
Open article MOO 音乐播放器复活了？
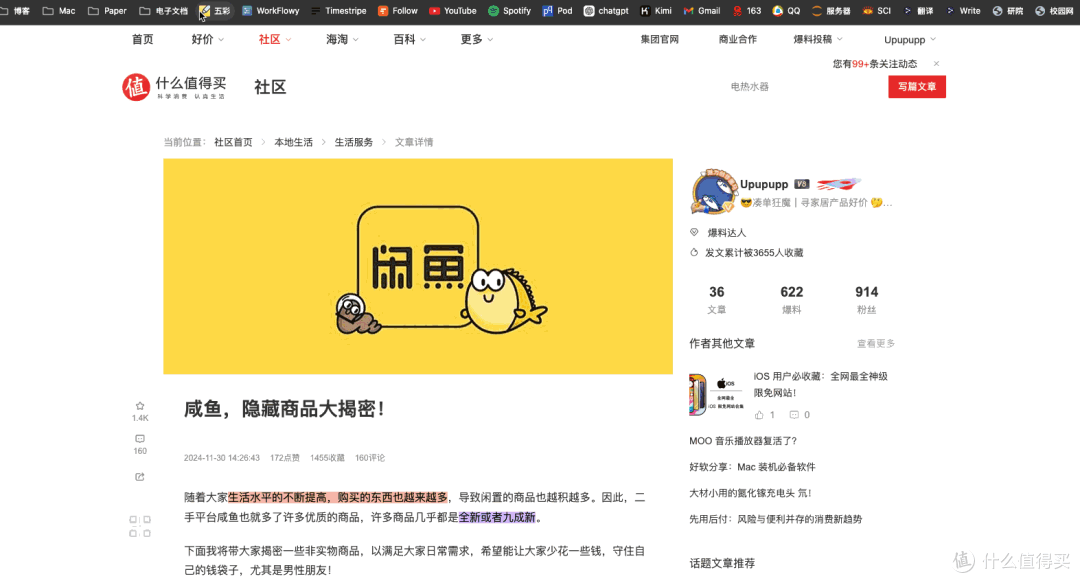point(742,441)
